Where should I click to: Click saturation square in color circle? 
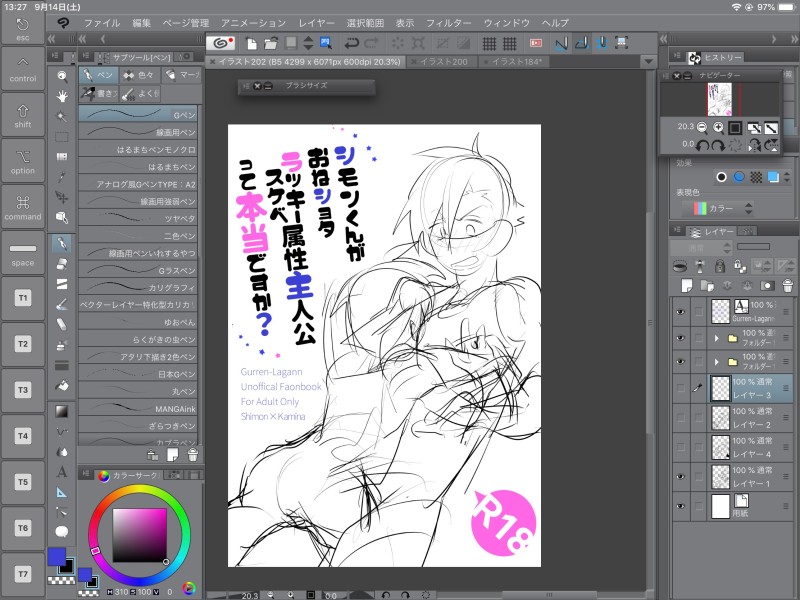139,535
